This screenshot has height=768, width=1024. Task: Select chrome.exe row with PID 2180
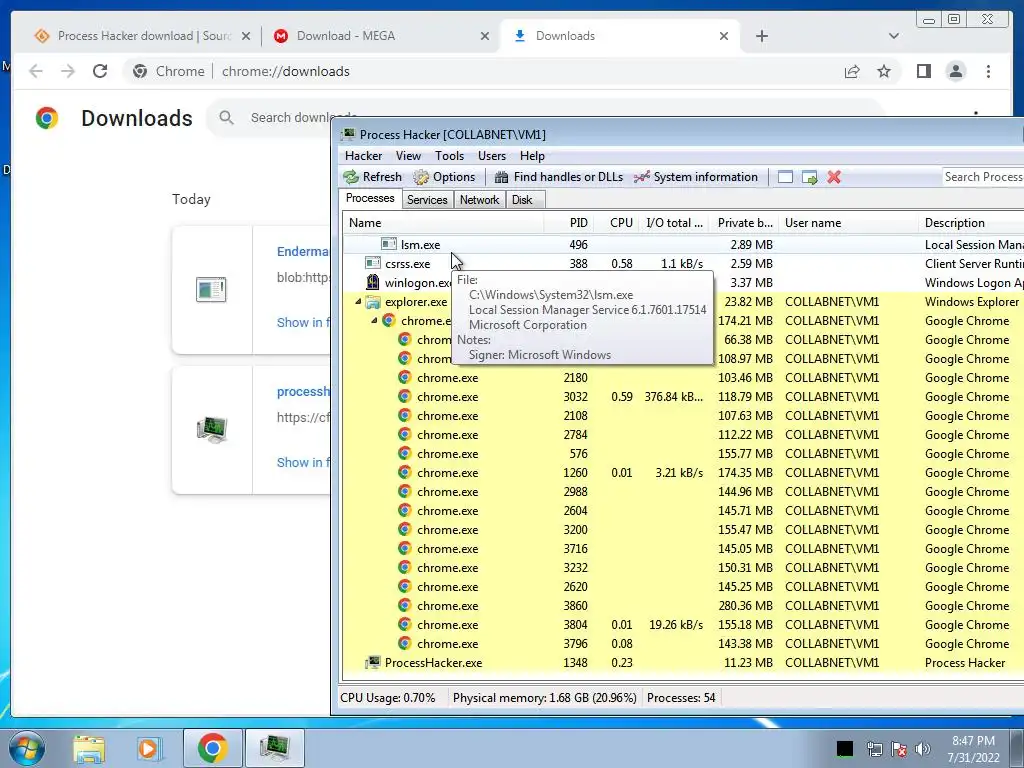683,377
